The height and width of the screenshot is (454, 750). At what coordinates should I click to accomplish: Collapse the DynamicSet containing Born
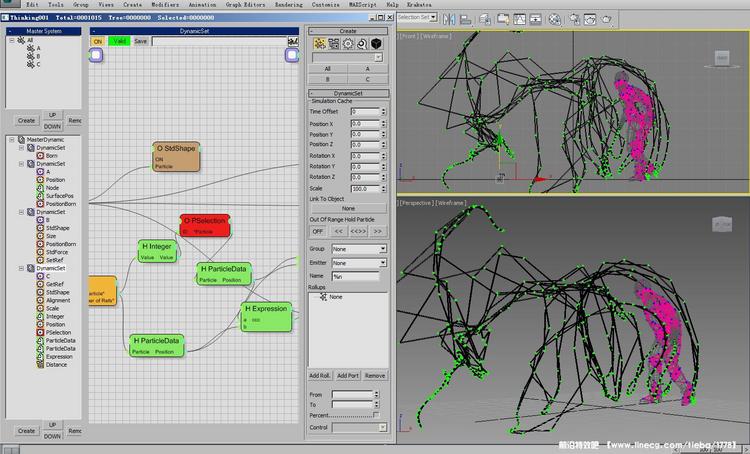point(21,148)
